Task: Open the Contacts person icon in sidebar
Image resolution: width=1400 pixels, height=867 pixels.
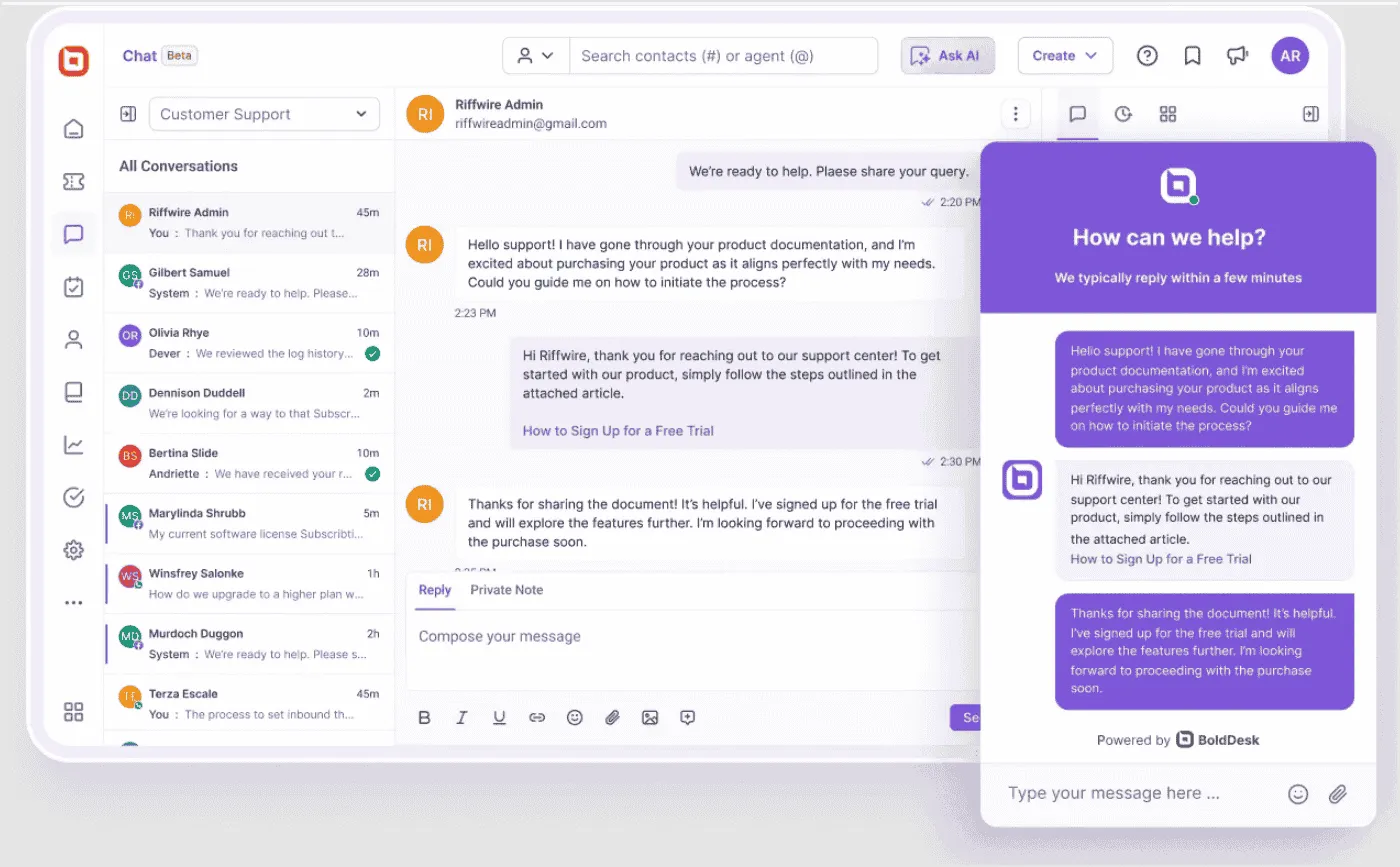Action: tap(73, 340)
